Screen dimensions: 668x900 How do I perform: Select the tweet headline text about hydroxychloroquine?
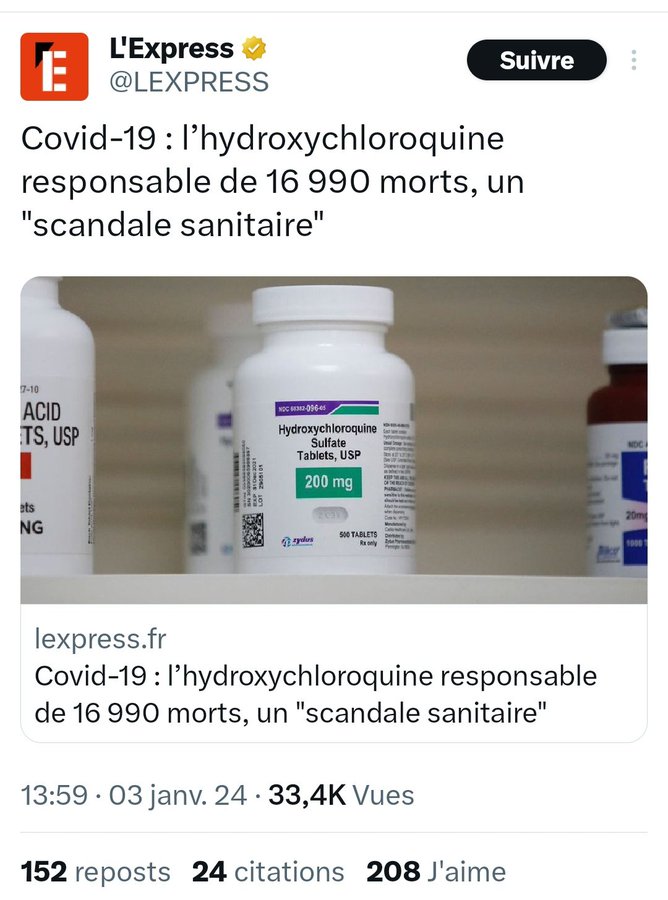point(273,181)
